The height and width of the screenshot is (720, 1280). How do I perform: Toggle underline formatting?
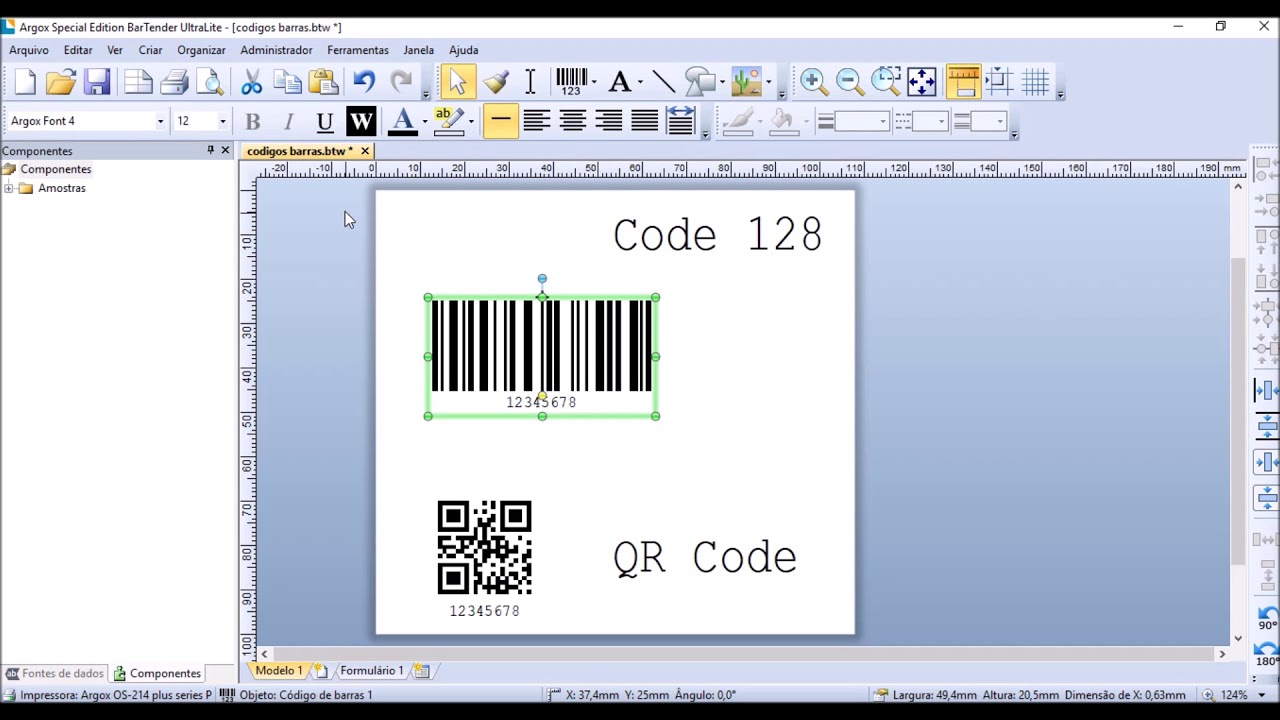pyautogui.click(x=324, y=122)
